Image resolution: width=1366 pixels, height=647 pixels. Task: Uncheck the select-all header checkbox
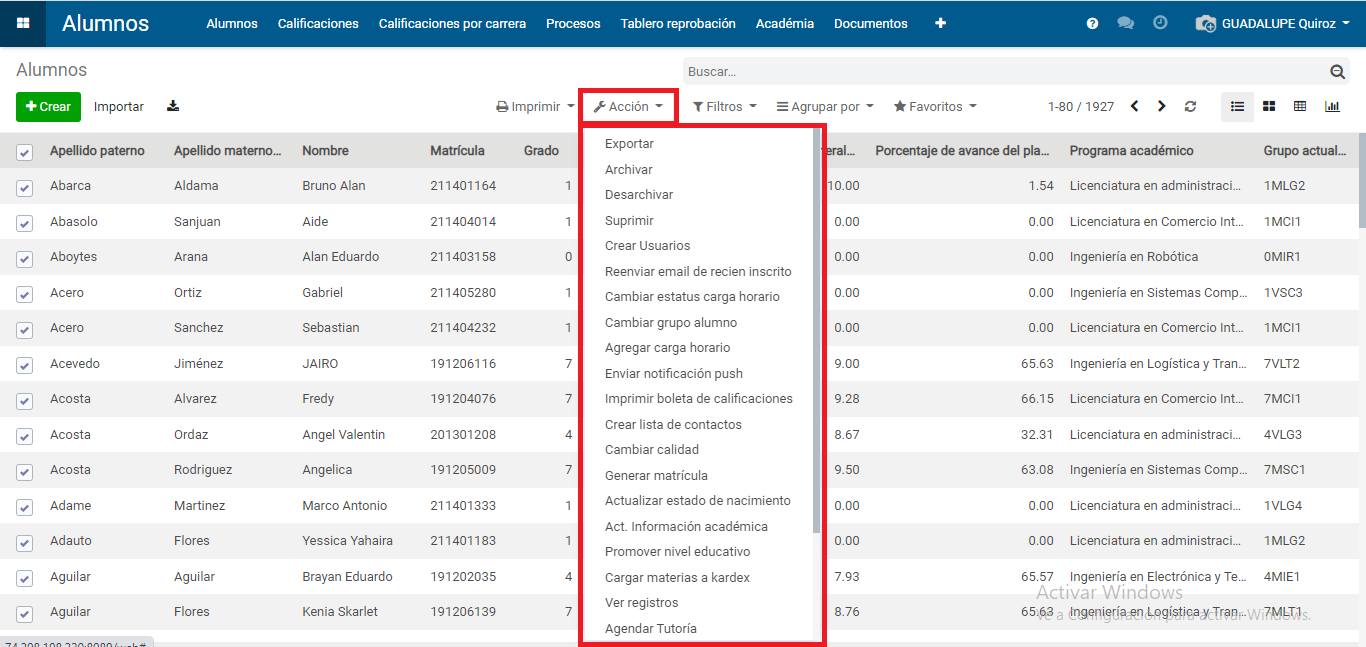[25, 152]
